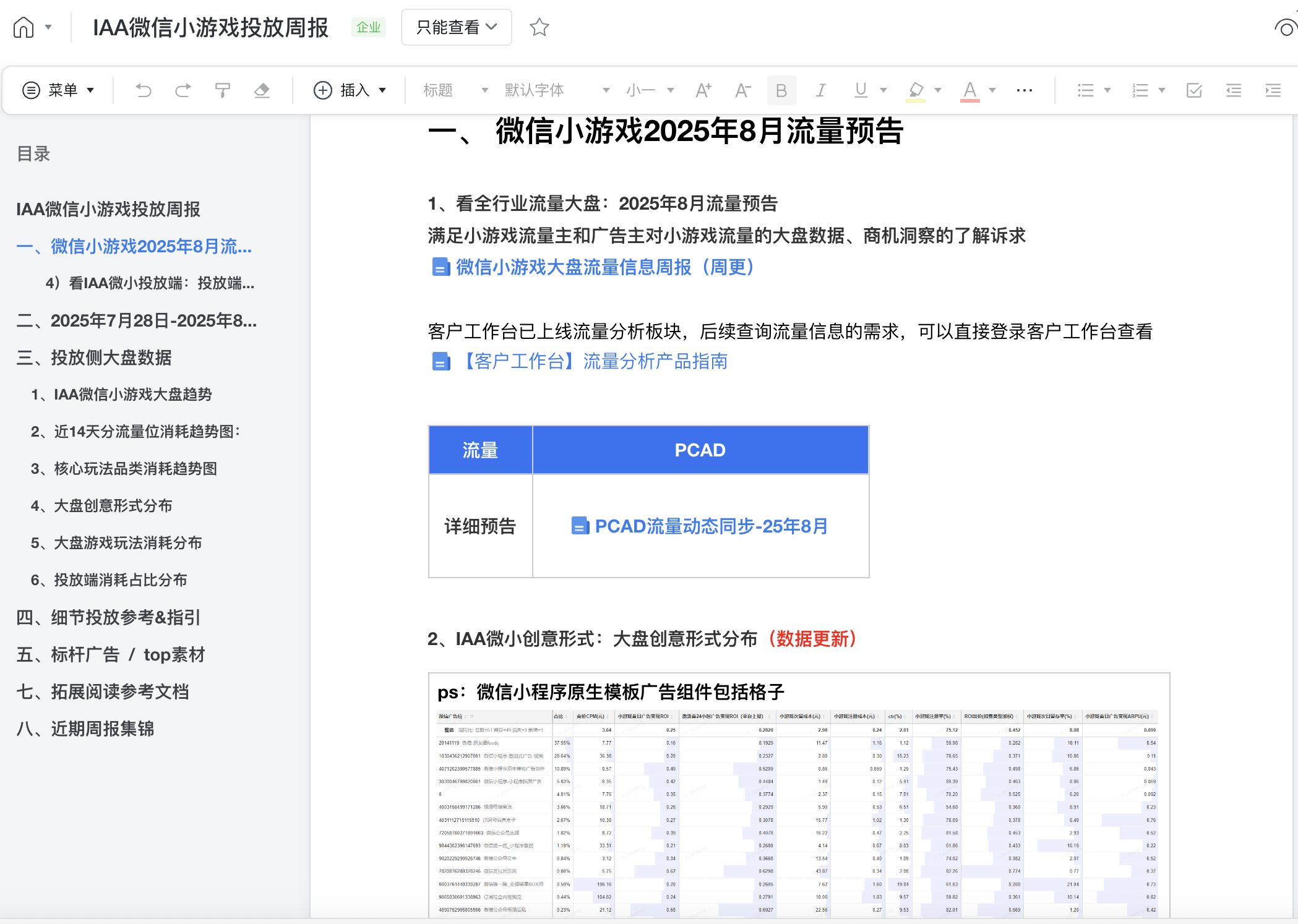Go to outline item 七、拓展阅读参考文档

[103, 691]
